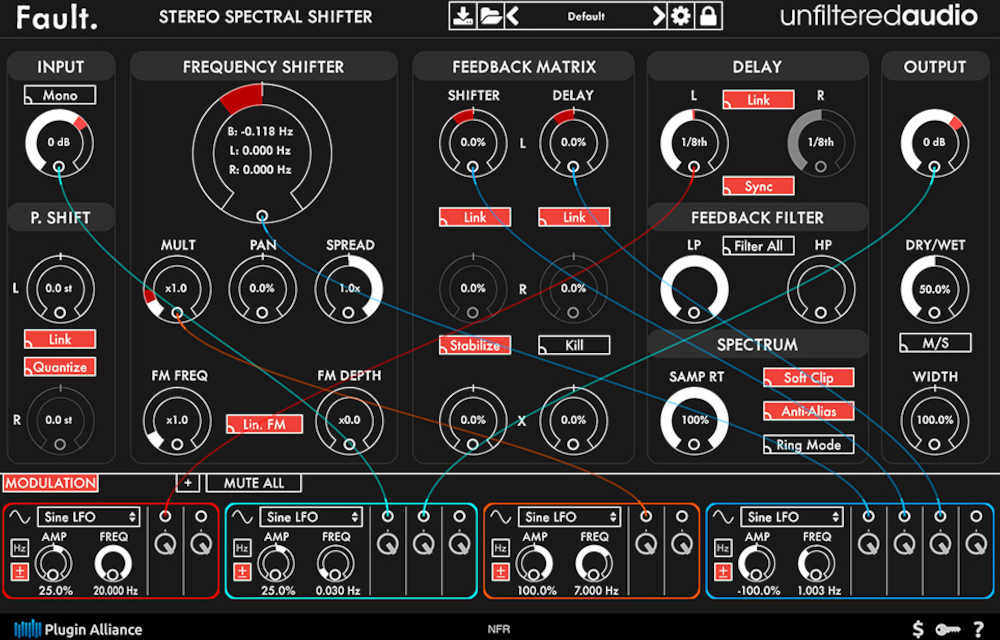The image size is (1000, 640).
Task: Enable Sync in the Delay section
Action: pos(757,186)
